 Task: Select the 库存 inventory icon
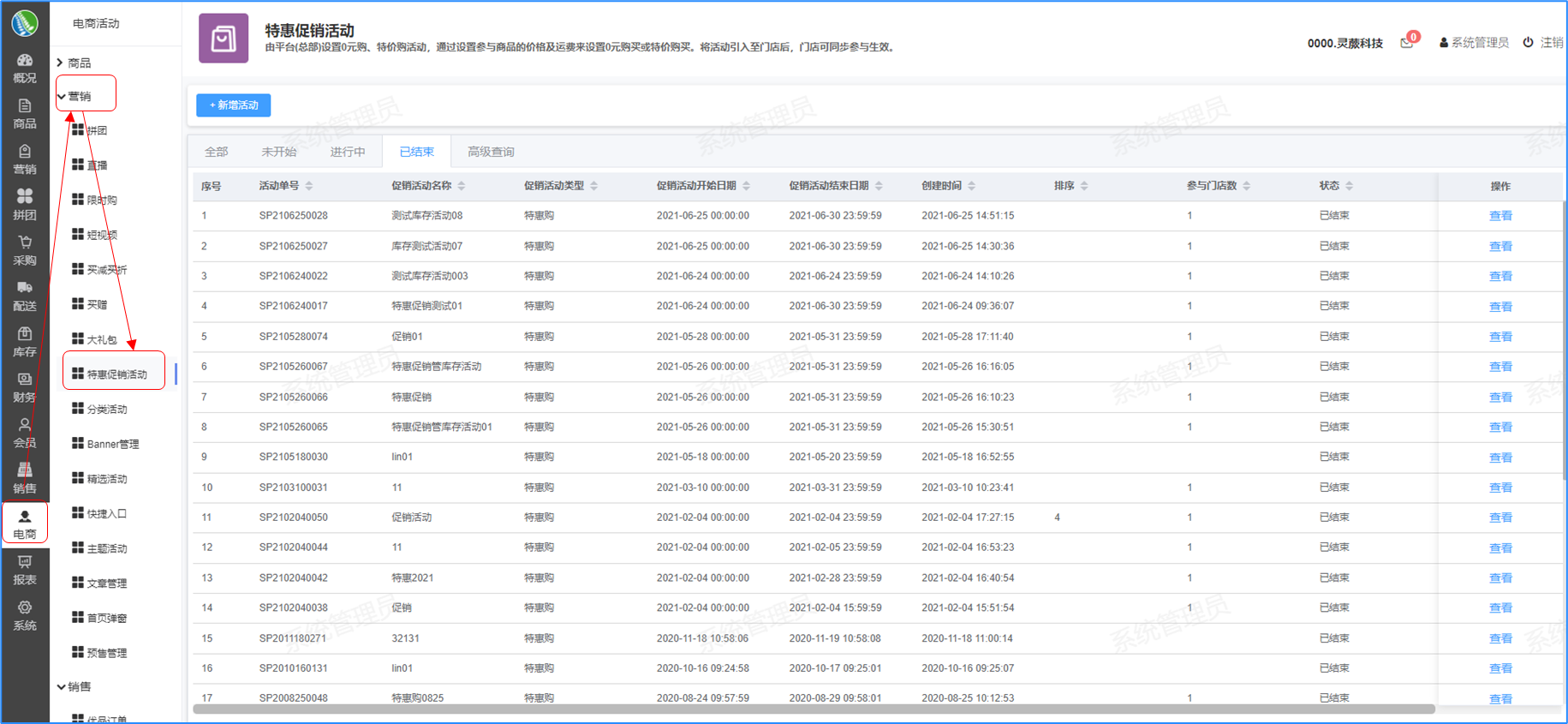(x=25, y=334)
